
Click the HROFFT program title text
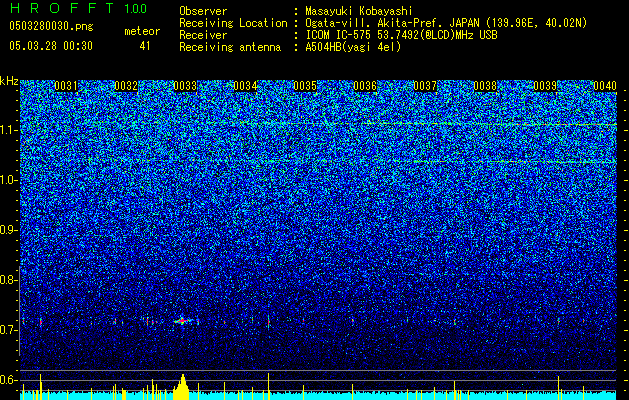point(63,8)
